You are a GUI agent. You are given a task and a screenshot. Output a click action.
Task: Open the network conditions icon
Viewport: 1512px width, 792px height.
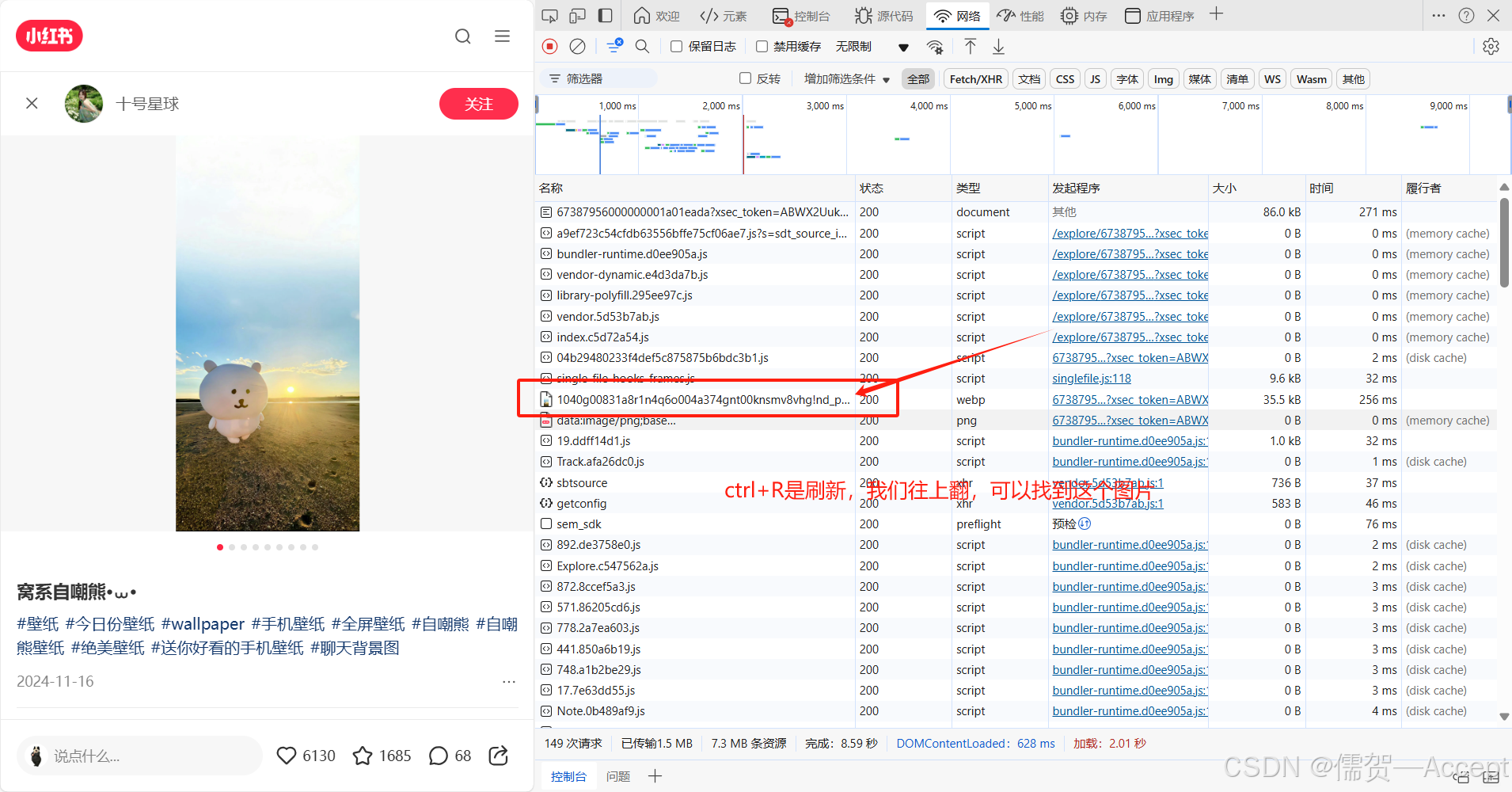935,46
